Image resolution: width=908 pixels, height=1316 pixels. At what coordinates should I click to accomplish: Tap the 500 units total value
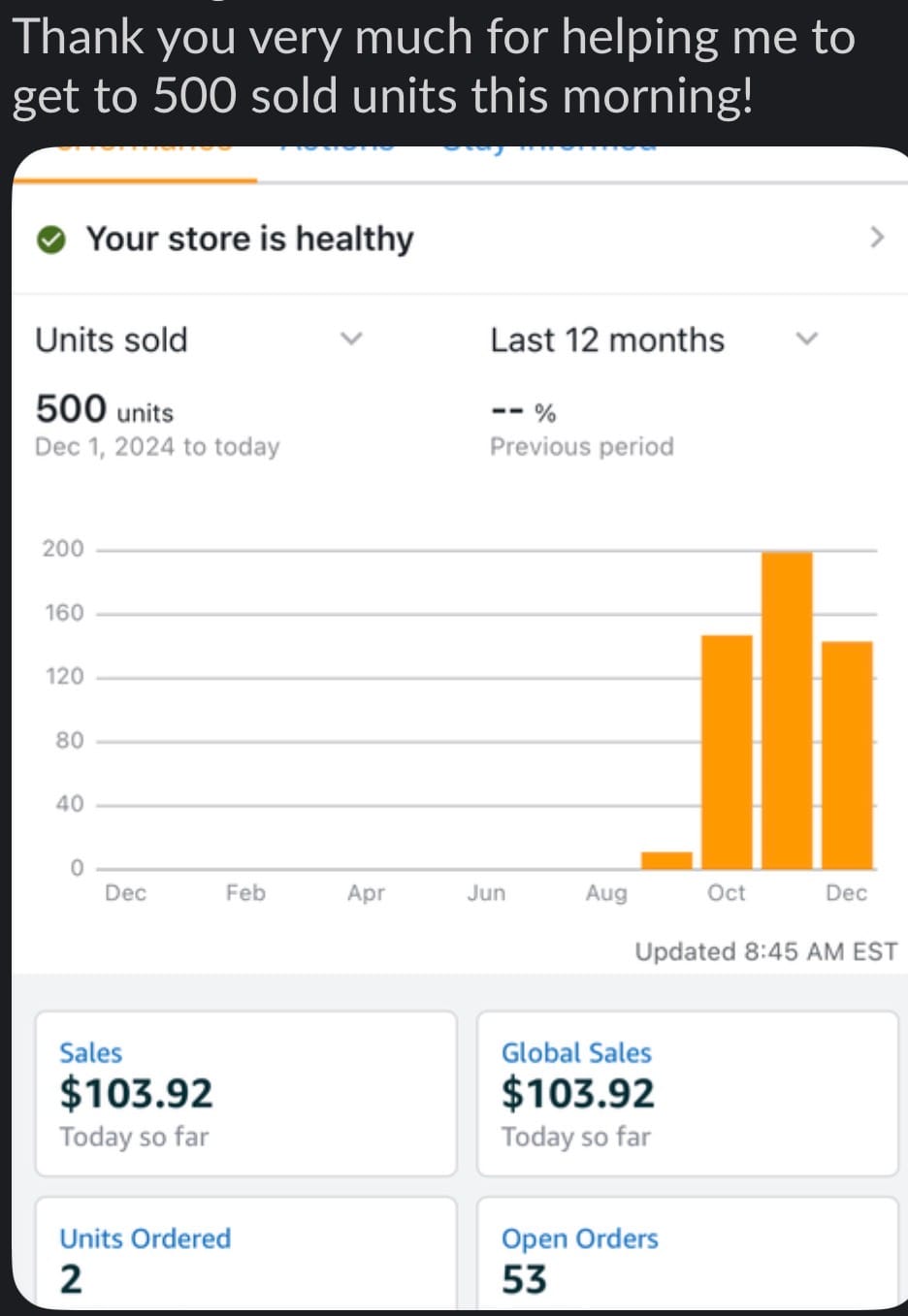105,410
